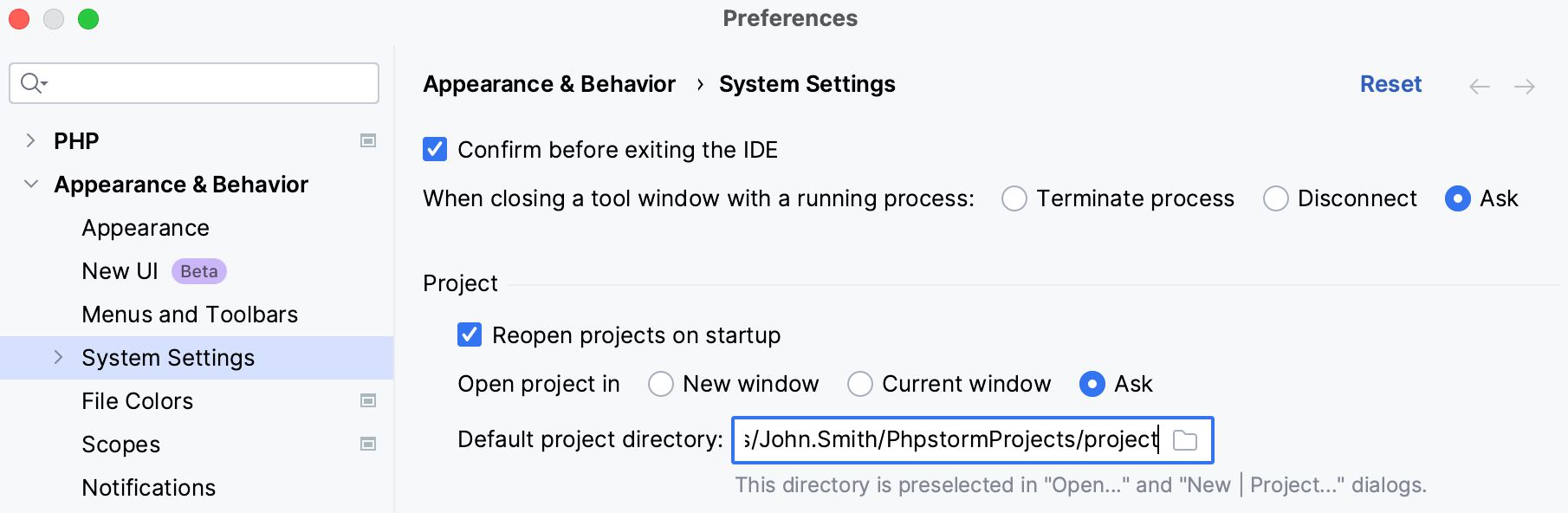Switch to Menus and Toolbars settings
Screen dimensions: 1568x513
[189, 314]
